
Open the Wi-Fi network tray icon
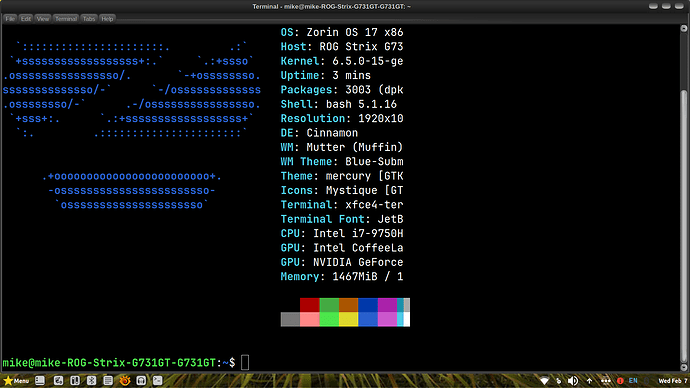544,381
